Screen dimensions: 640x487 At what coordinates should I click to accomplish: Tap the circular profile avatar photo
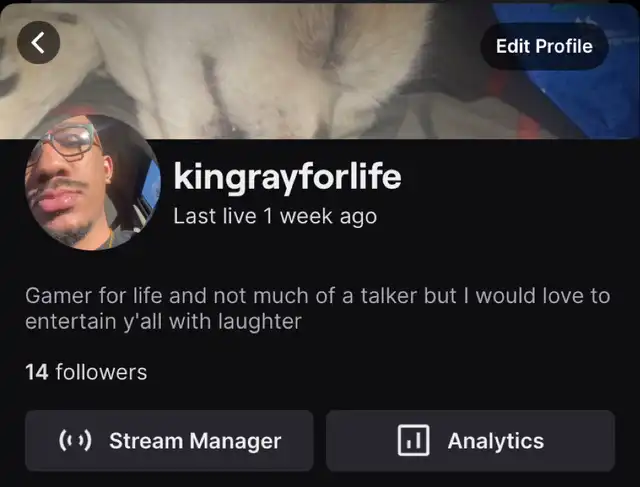pyautogui.click(x=93, y=182)
